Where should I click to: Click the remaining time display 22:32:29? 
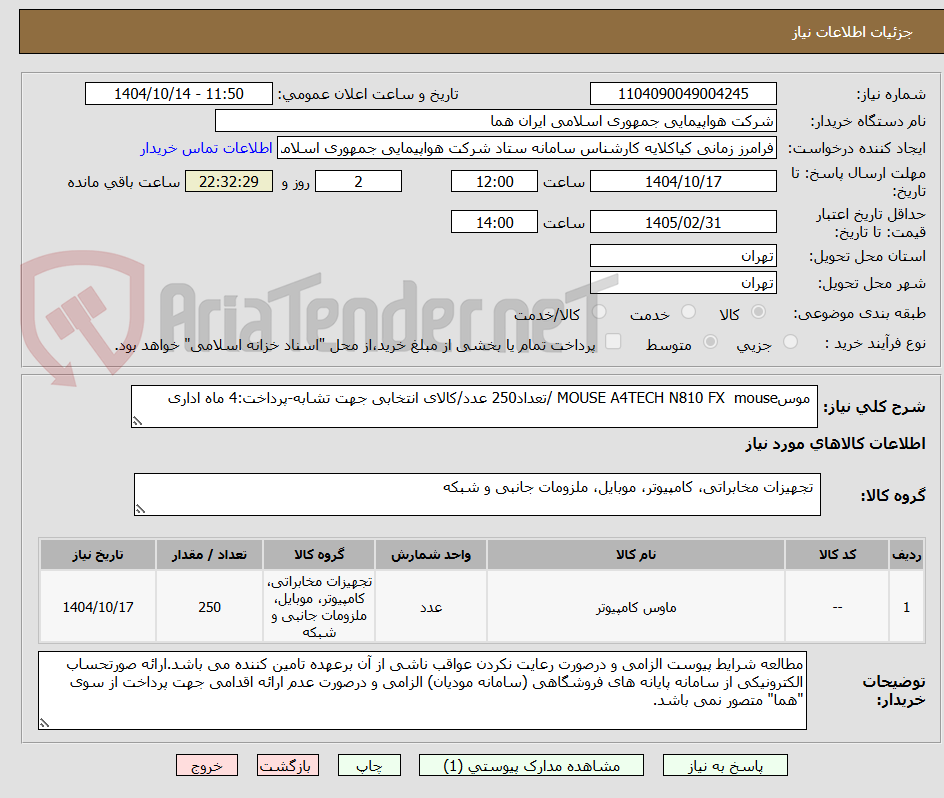[x=228, y=181]
